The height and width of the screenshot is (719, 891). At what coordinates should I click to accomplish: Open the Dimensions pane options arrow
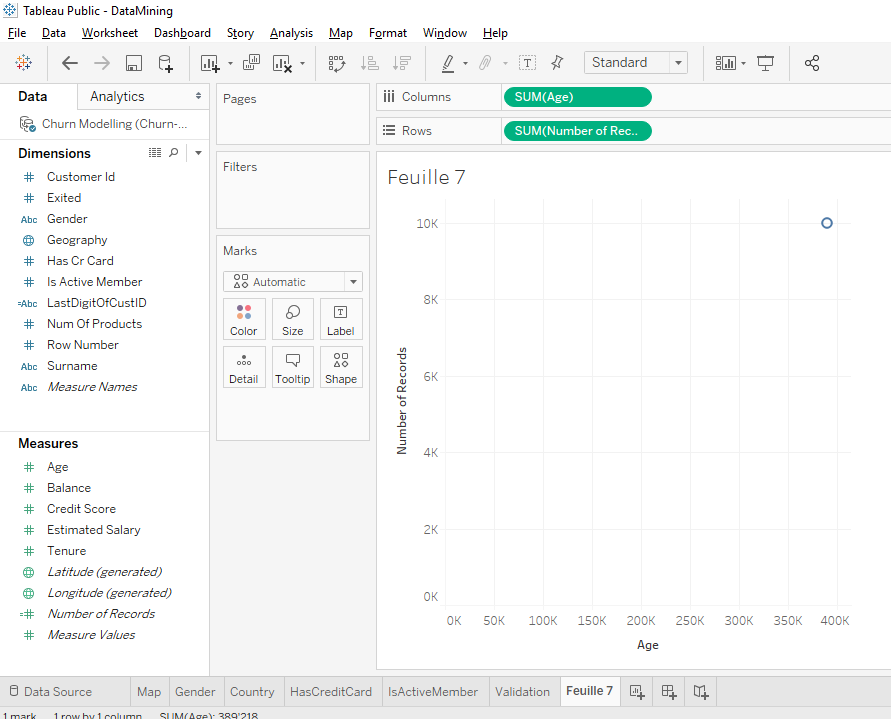coord(197,153)
